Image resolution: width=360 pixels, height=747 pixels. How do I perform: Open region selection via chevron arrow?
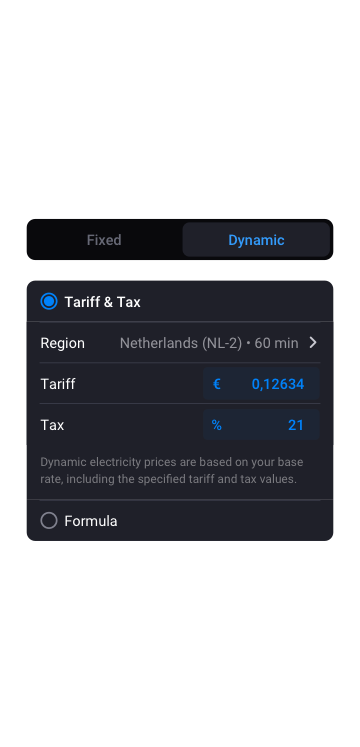[313, 343]
